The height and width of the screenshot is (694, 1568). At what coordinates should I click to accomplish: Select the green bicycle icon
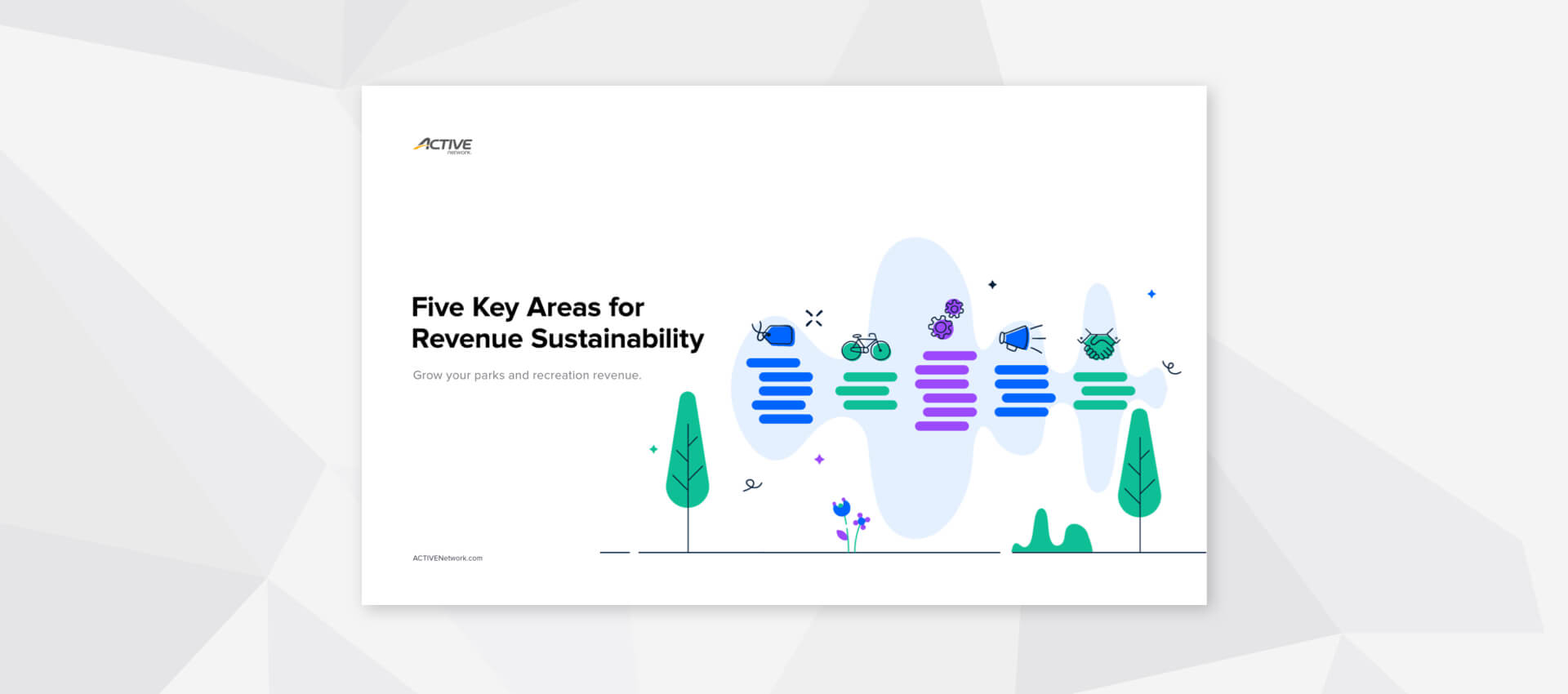coord(866,348)
